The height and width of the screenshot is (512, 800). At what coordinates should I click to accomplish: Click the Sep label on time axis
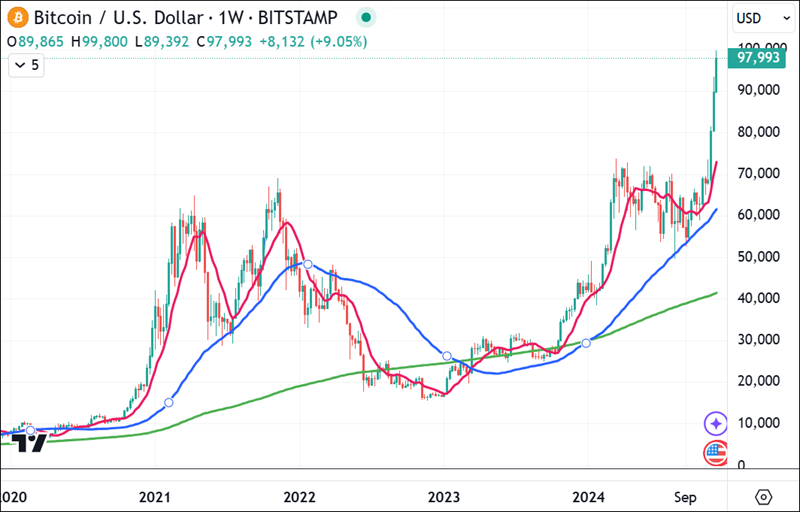(x=685, y=496)
